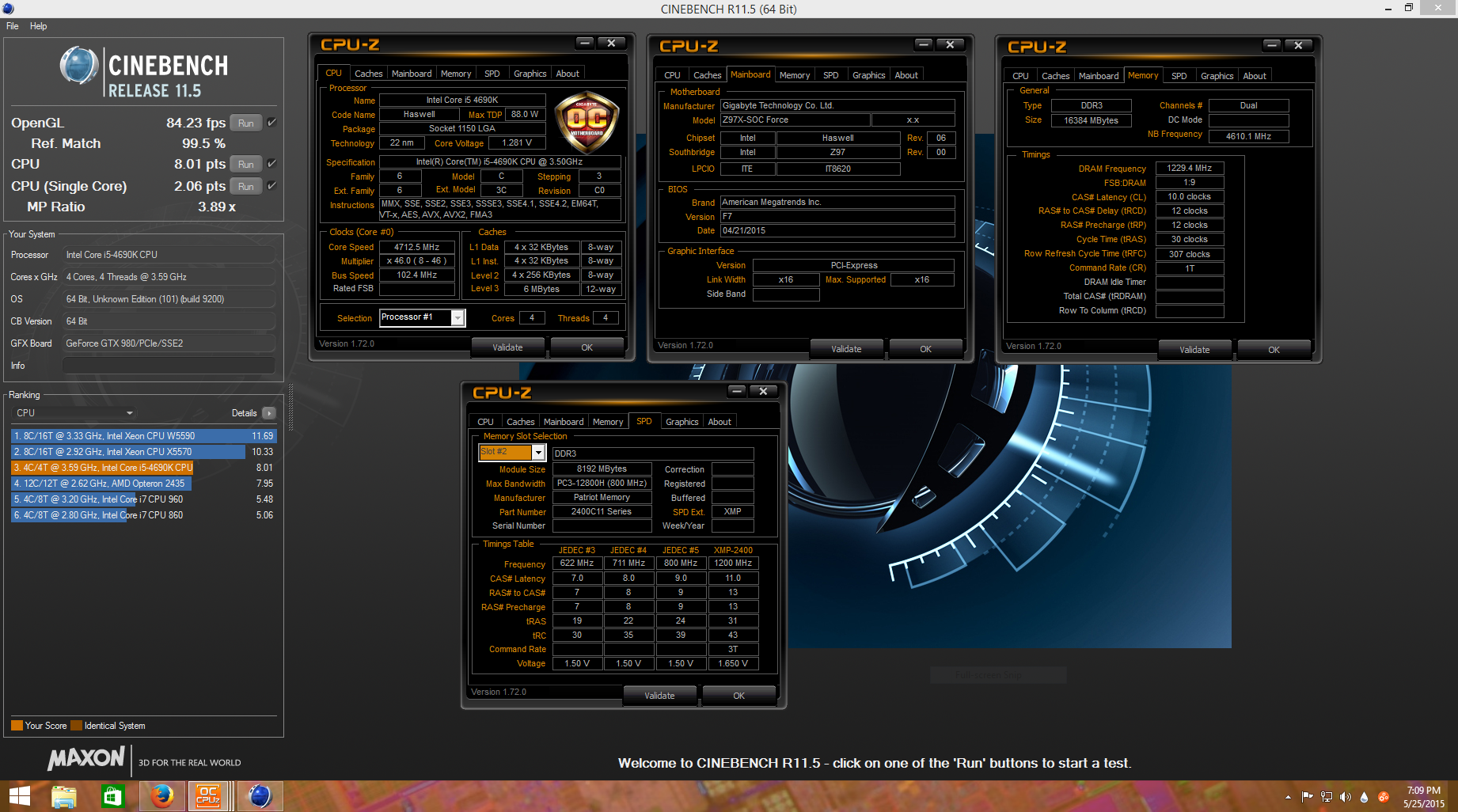The image size is (1458, 812).
Task: Click Validate in the CPU tab window
Action: click(507, 347)
